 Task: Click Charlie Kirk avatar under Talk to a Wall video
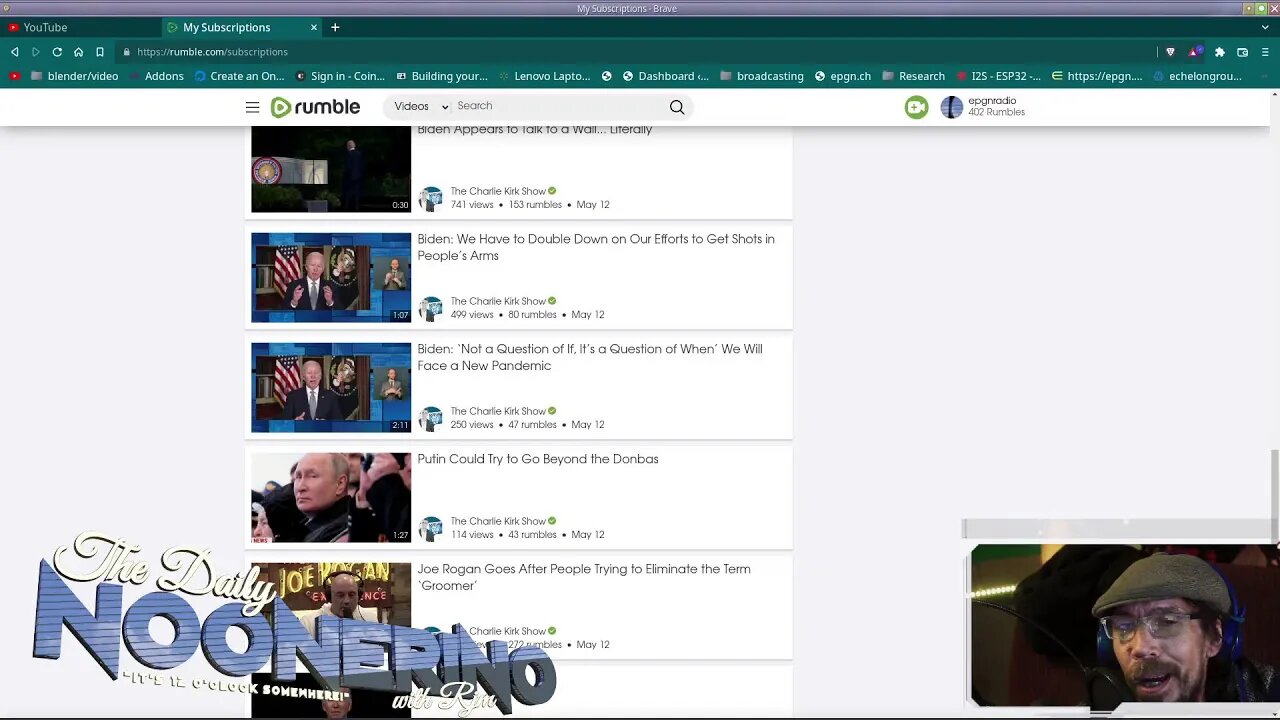pyautogui.click(x=430, y=198)
